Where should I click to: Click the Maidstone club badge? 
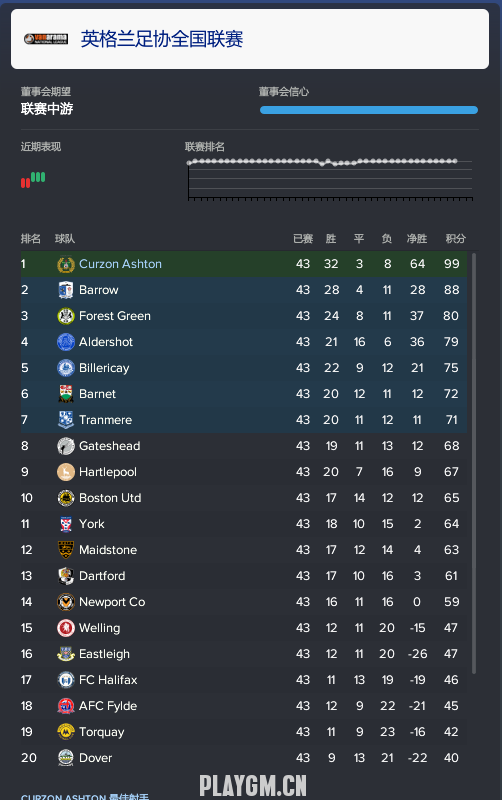66,550
